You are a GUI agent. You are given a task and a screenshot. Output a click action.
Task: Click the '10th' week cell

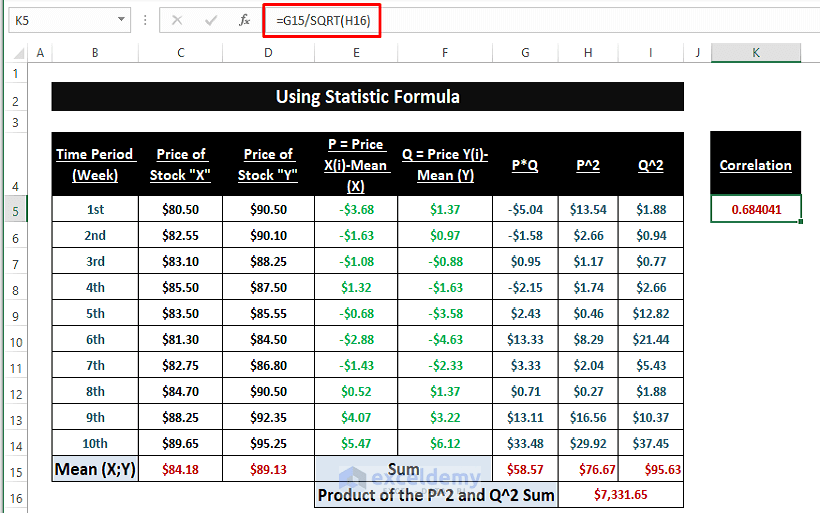click(x=95, y=443)
